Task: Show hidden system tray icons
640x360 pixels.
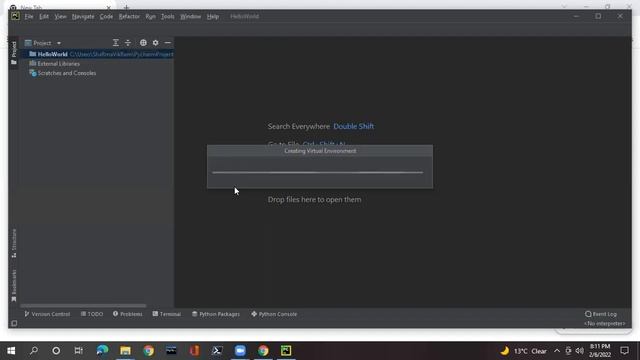Action: 557,351
